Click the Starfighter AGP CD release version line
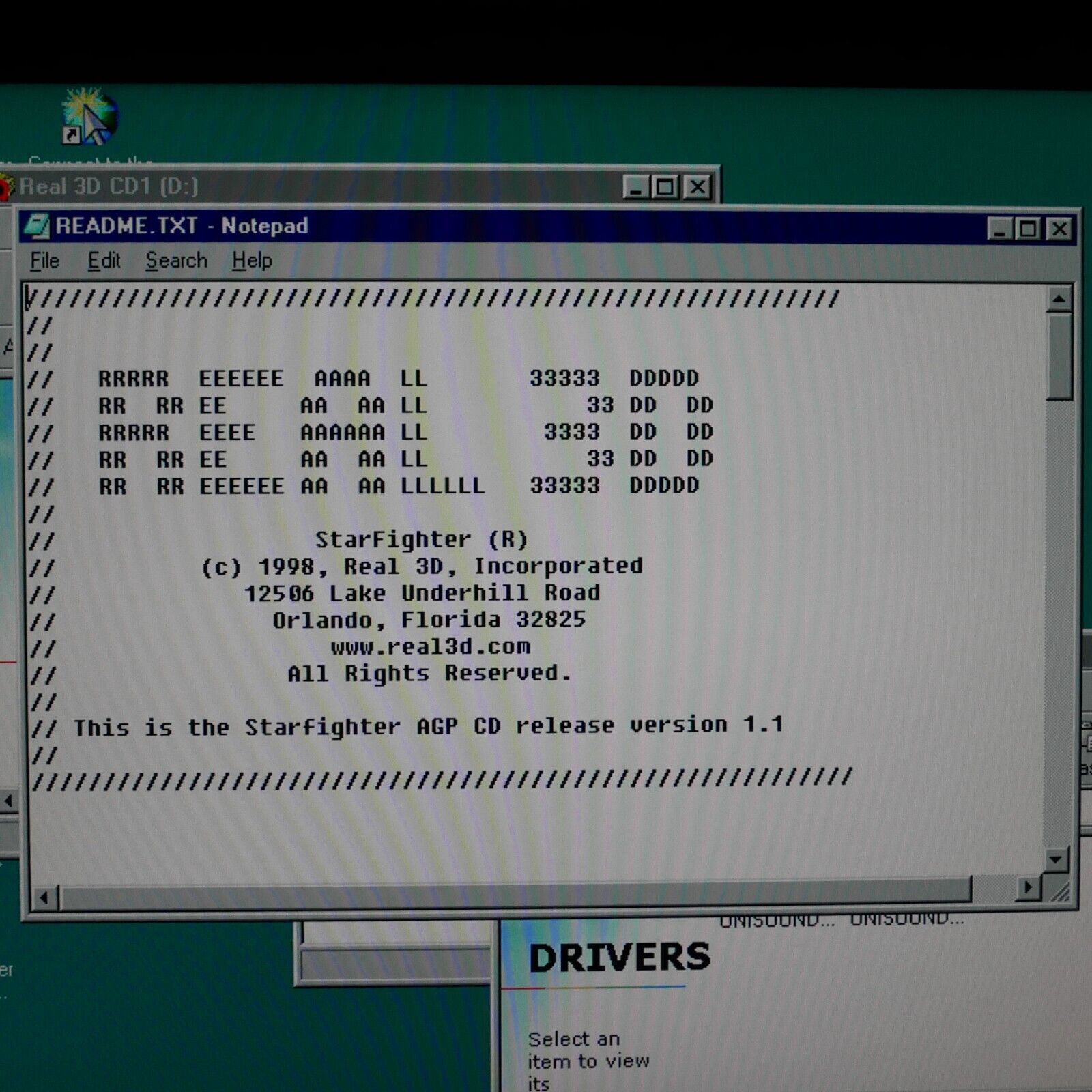1092x1092 pixels. pos(428,726)
